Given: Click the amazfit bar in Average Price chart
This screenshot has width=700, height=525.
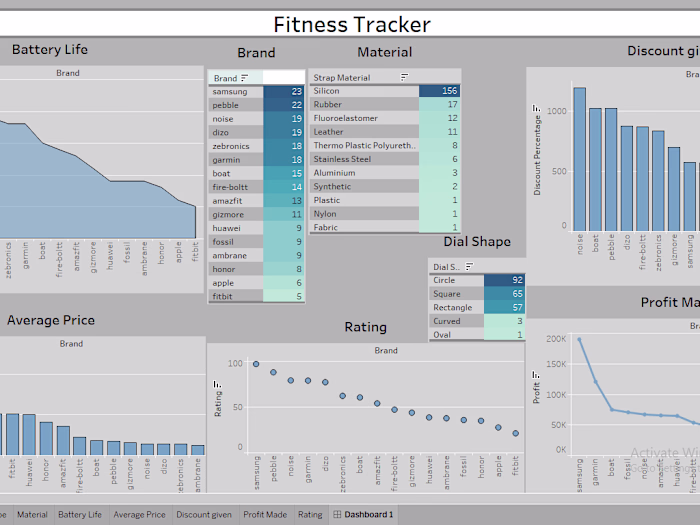Looking at the screenshot, I should click(x=63, y=441).
